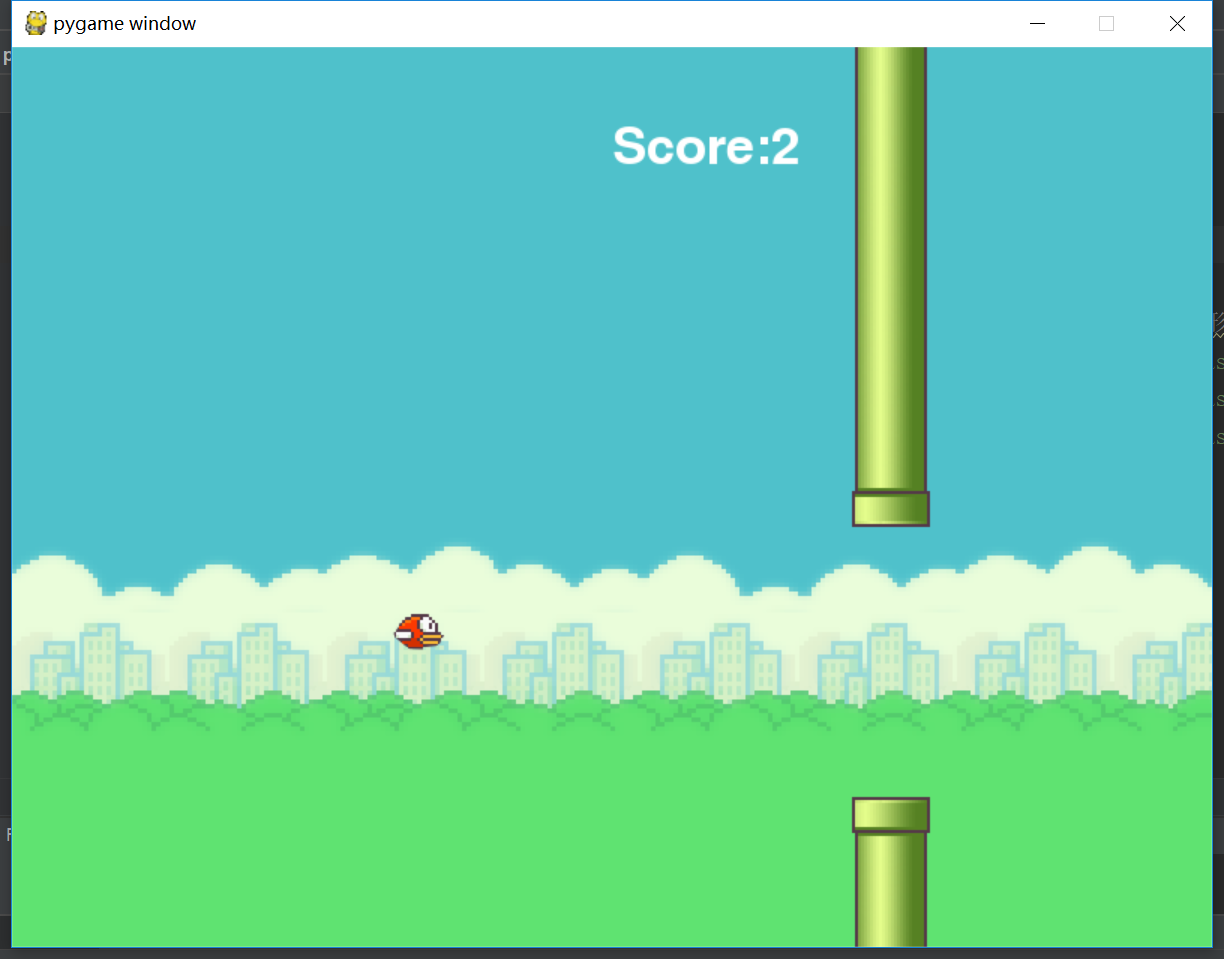Click the bottom pipe's cap
Image resolution: width=1224 pixels, height=959 pixels.
[x=890, y=813]
